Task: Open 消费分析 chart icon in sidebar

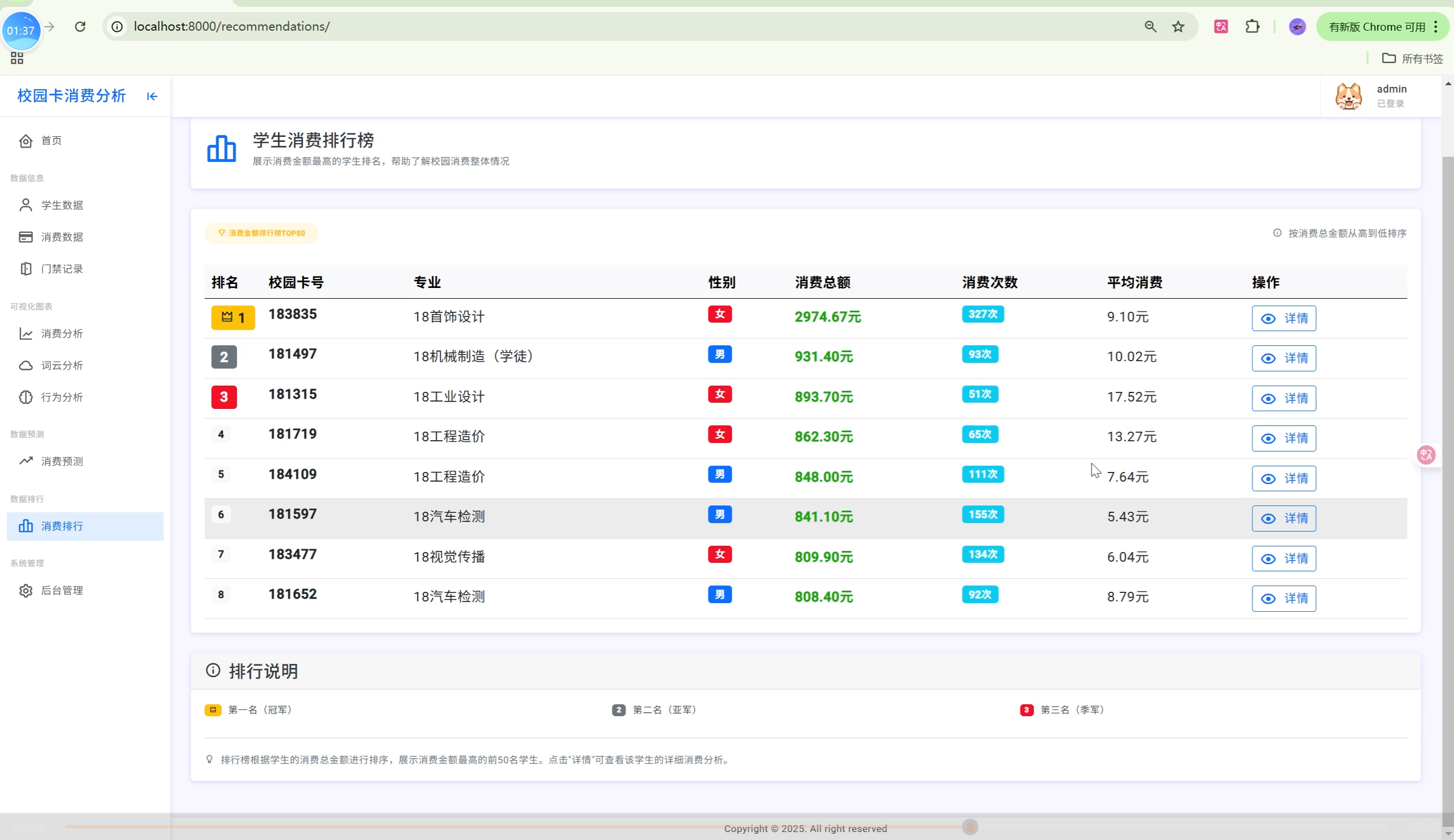Action: point(26,333)
